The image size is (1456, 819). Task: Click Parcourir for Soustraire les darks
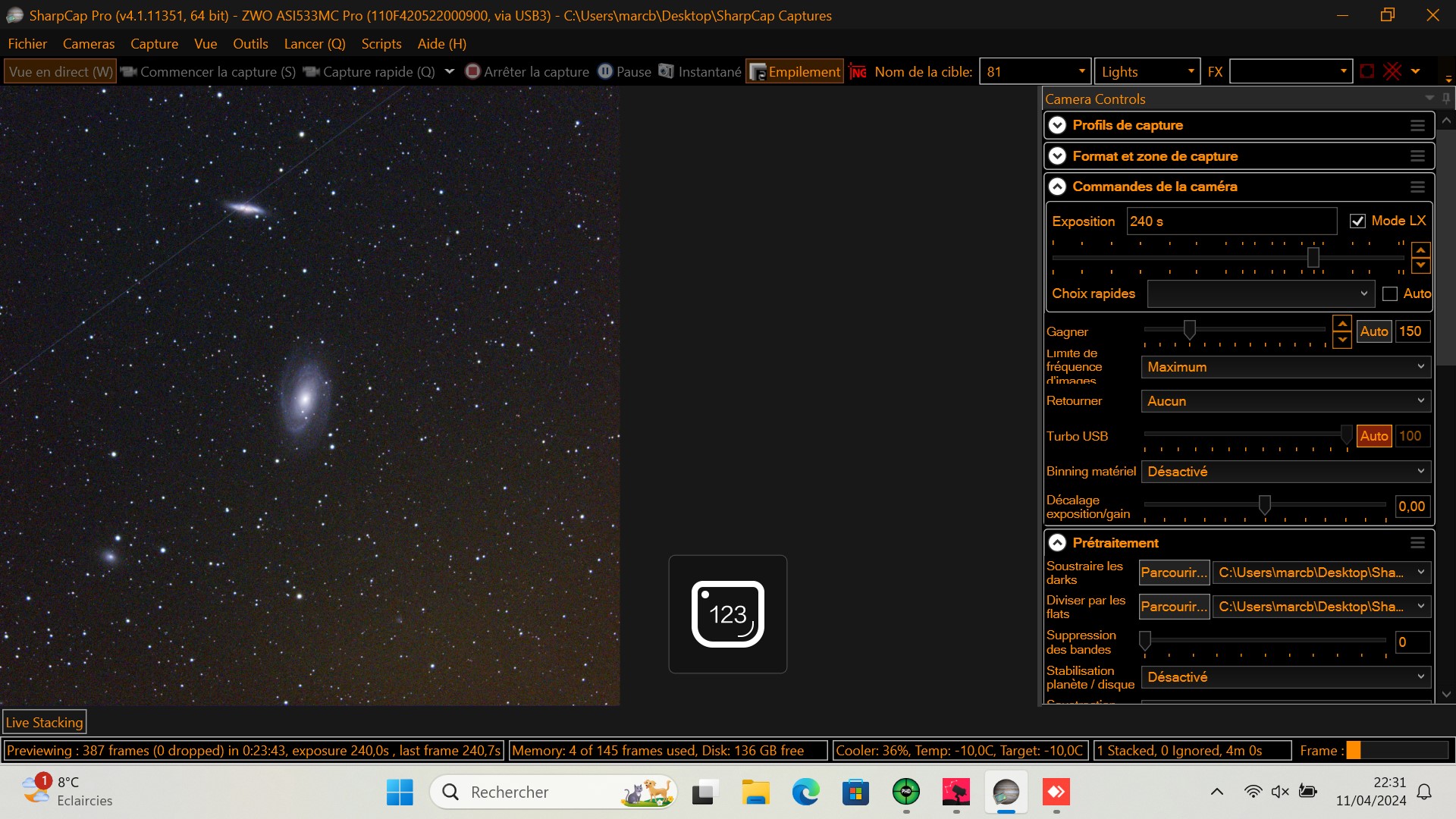(x=1174, y=573)
